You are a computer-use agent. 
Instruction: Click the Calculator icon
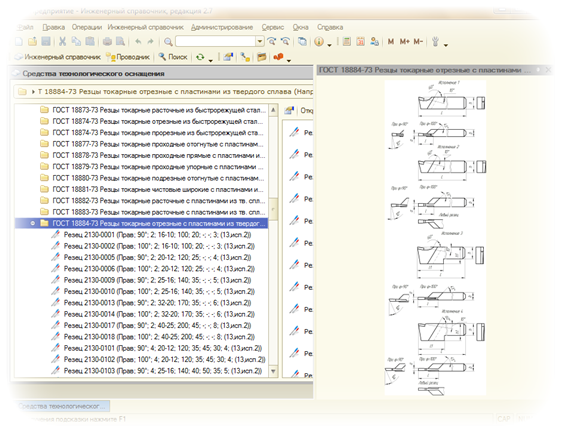tap(346, 42)
